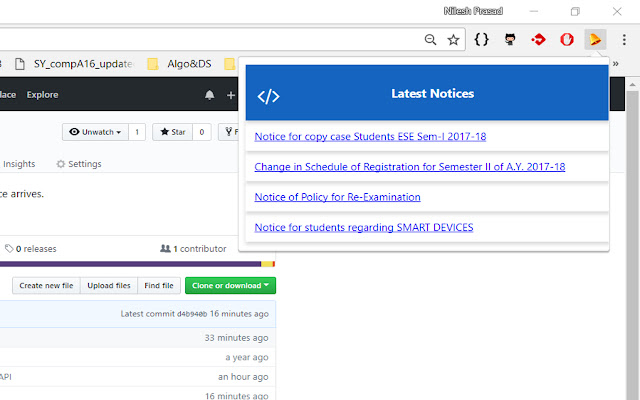640x400 pixels.
Task: Open Notice of Policy for Re-Examination
Action: (337, 197)
